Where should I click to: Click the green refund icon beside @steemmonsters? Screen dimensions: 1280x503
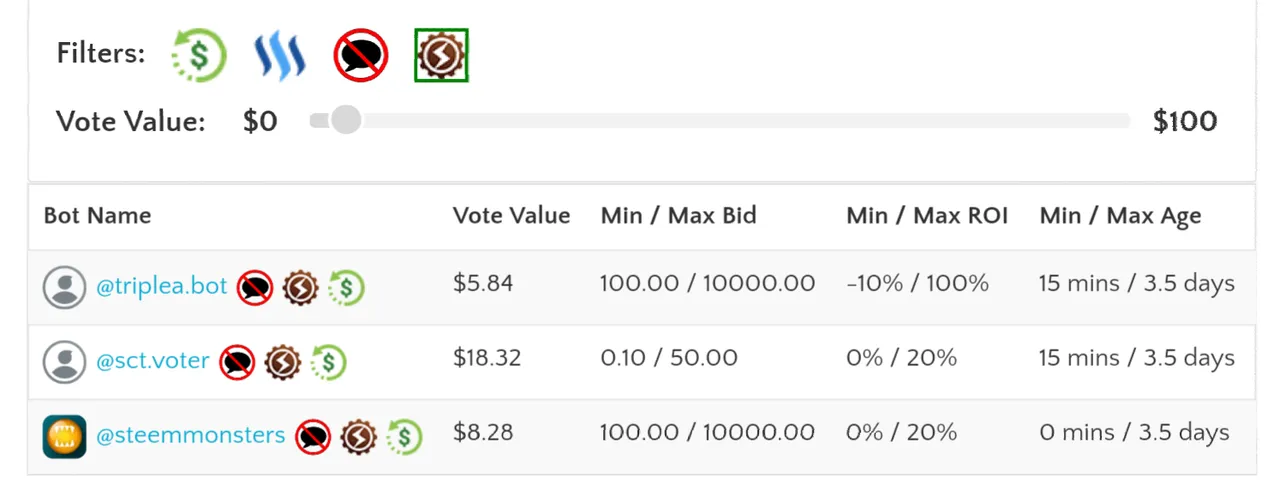[x=404, y=437]
